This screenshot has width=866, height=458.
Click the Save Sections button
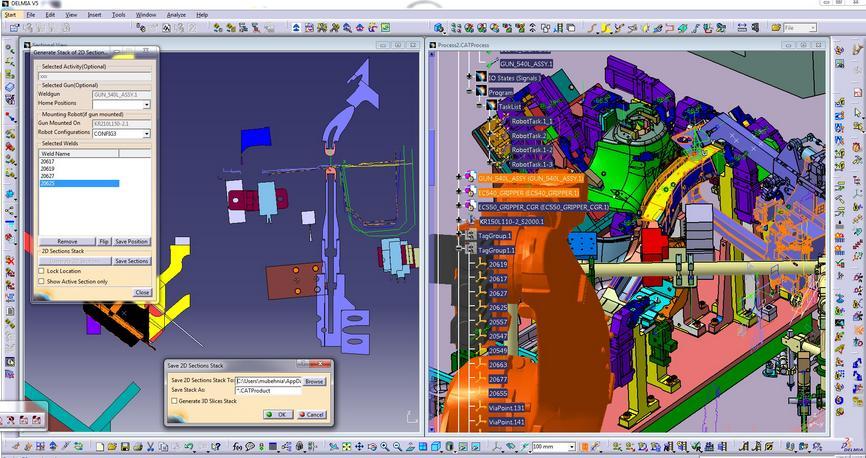point(131,261)
